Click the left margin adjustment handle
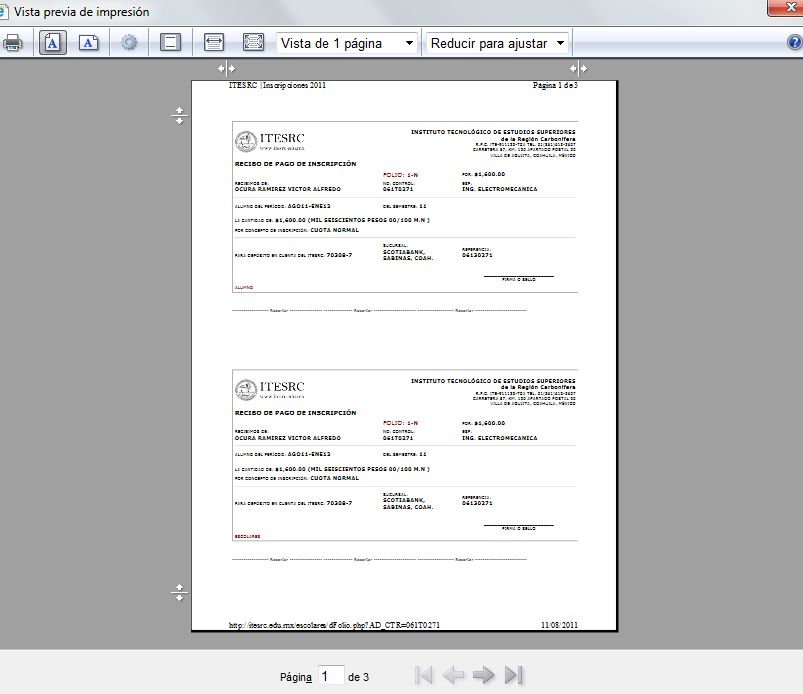803x694 pixels. 228,69
